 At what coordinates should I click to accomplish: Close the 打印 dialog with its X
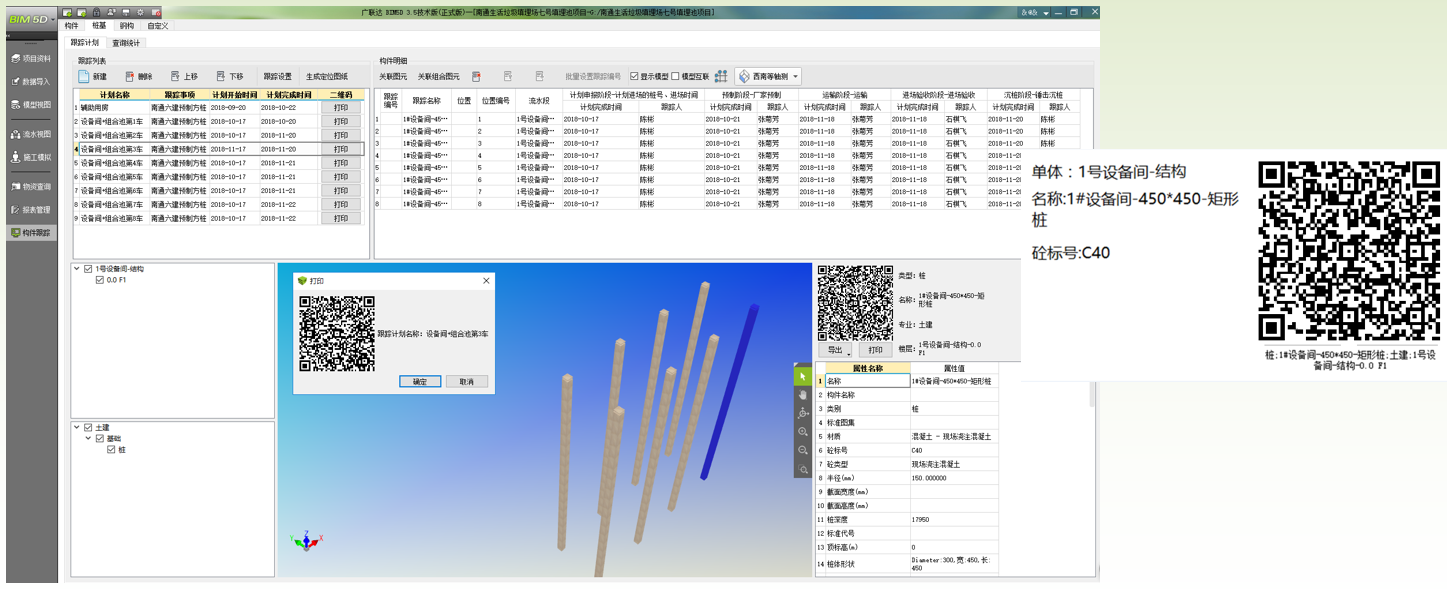(487, 281)
